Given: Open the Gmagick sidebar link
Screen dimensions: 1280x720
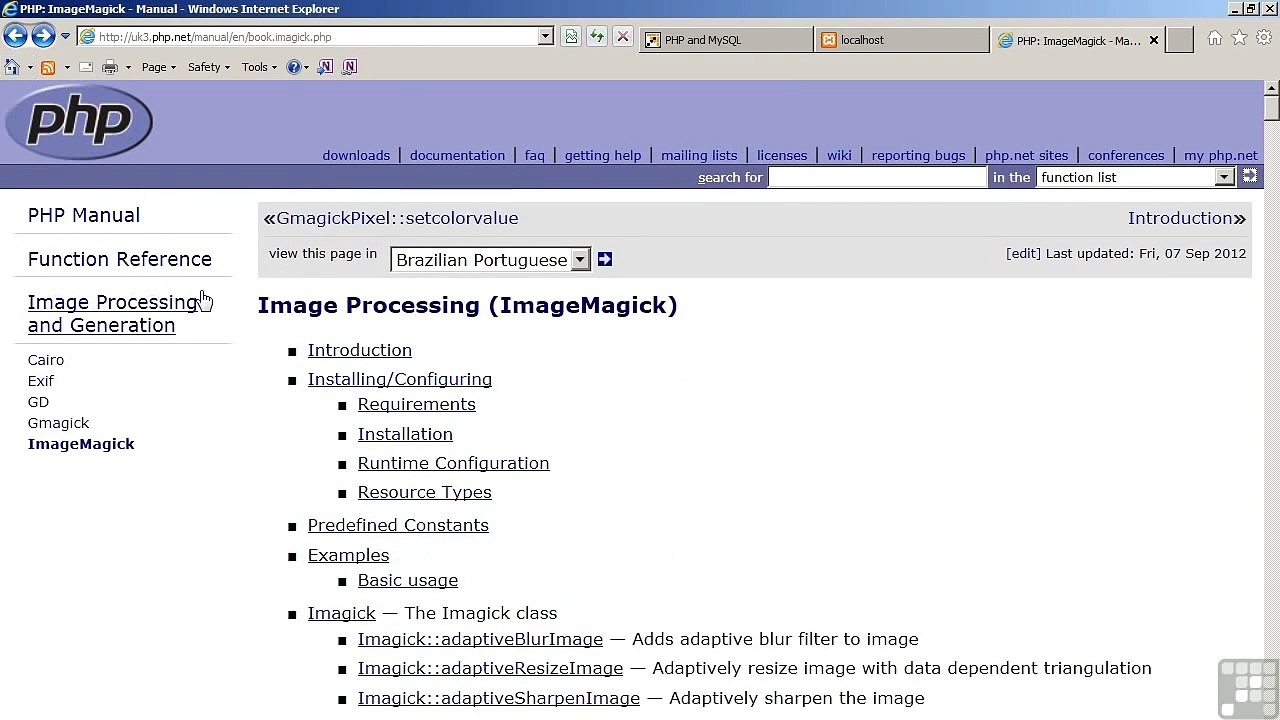Looking at the screenshot, I should pyautogui.click(x=58, y=423).
